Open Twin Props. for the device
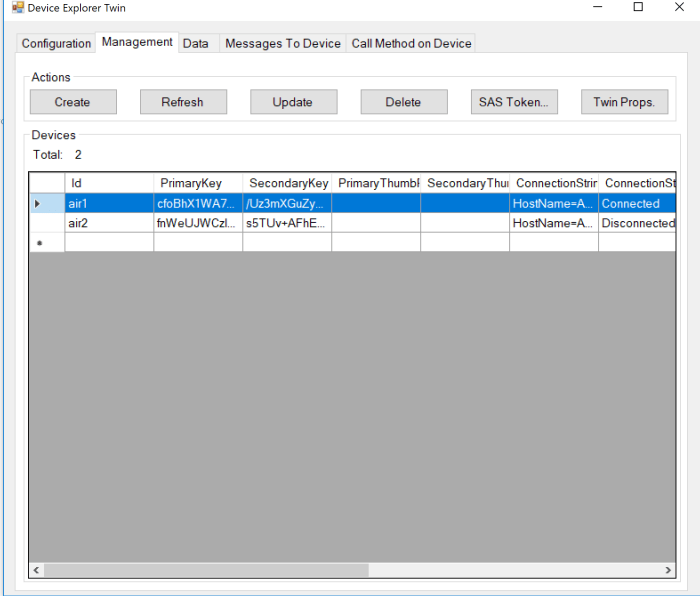 pyautogui.click(x=624, y=102)
